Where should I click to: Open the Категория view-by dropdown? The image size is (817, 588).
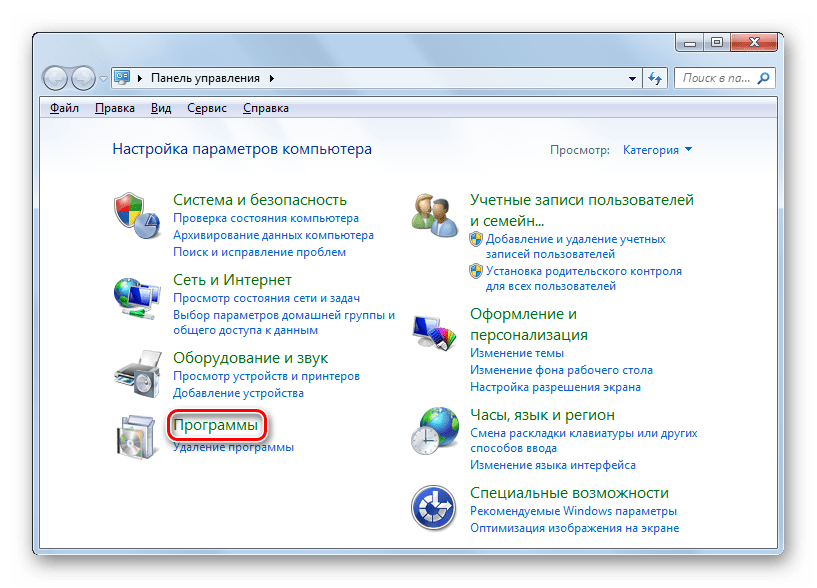pos(658,150)
